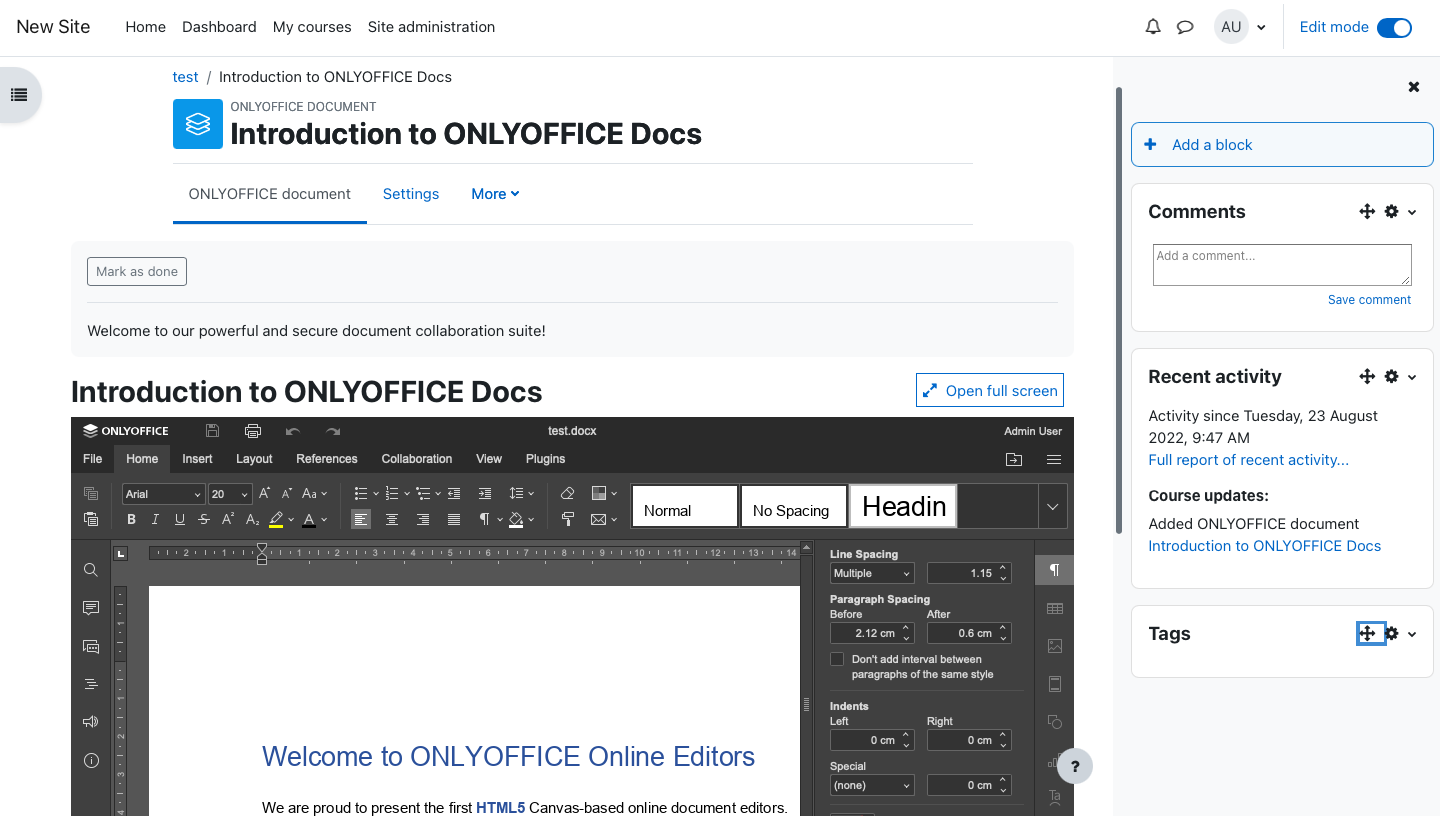1440x816 pixels.
Task: Paste with the clipboard paste icon
Action: click(91, 519)
